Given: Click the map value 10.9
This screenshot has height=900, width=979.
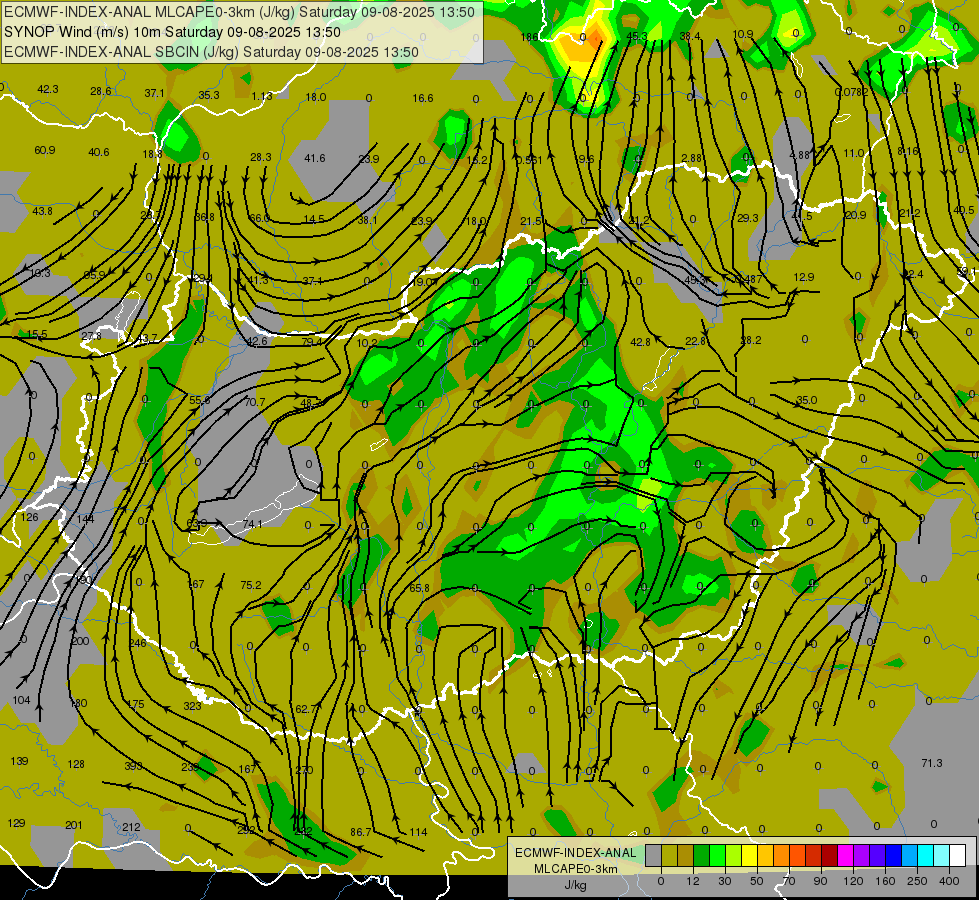Looking at the screenshot, I should pos(743,34).
